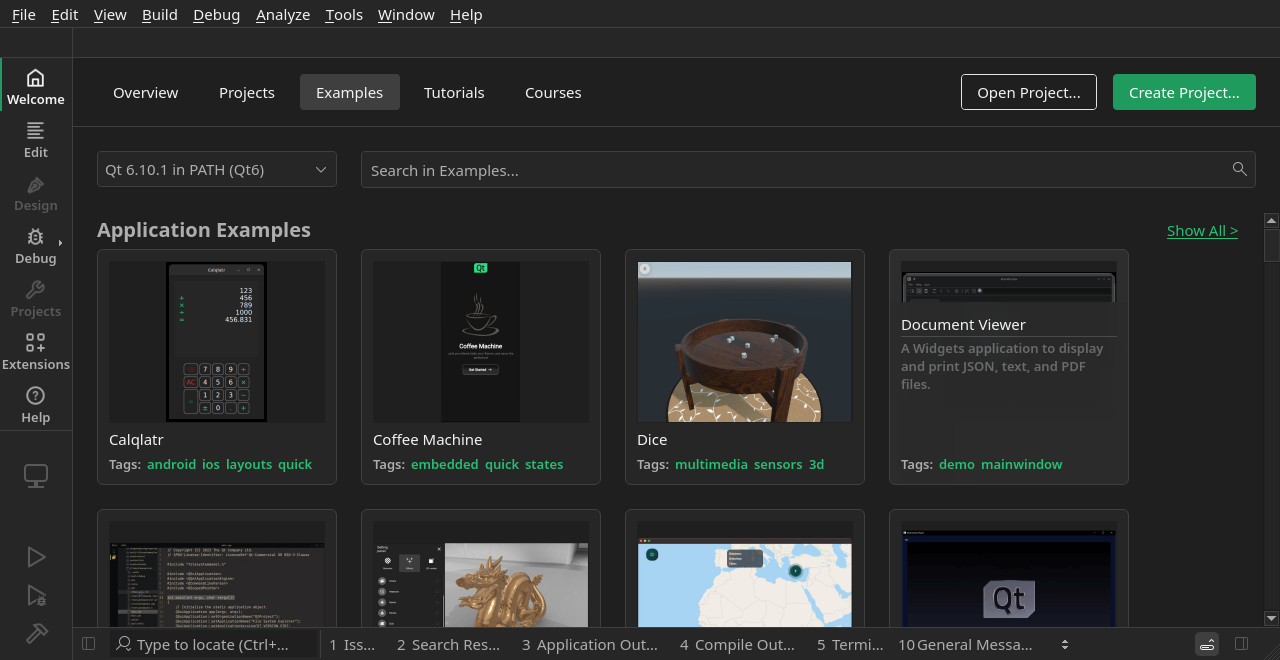Open the Tools menu
This screenshot has height=660, width=1280.
click(x=344, y=14)
